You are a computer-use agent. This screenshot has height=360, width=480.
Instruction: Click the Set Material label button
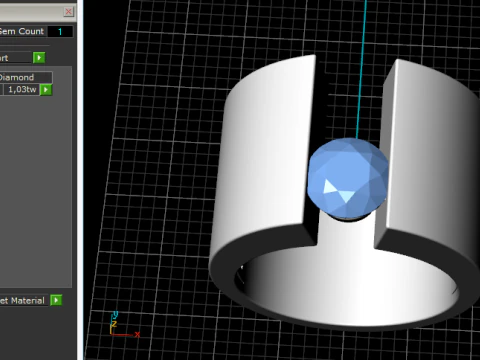[x=23, y=300]
